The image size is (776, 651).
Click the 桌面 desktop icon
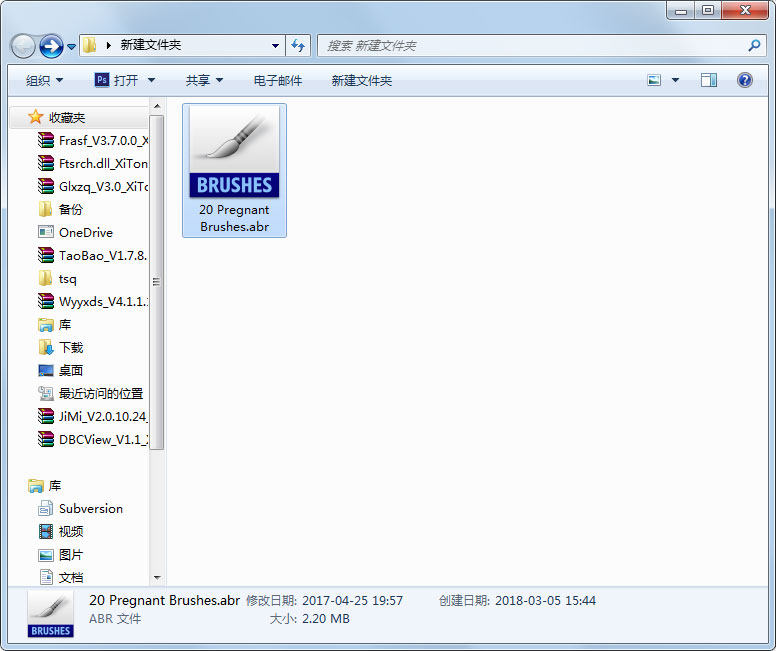(x=46, y=370)
